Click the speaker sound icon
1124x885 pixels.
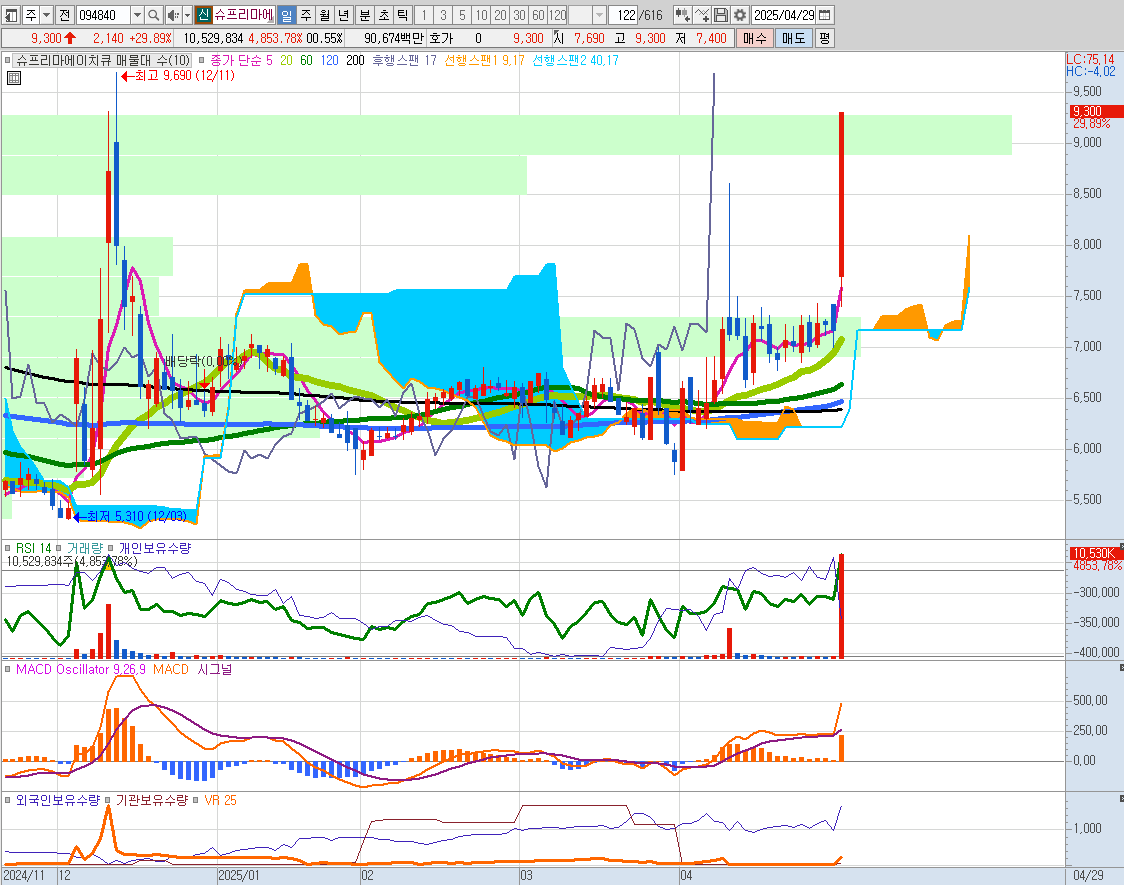[x=173, y=15]
